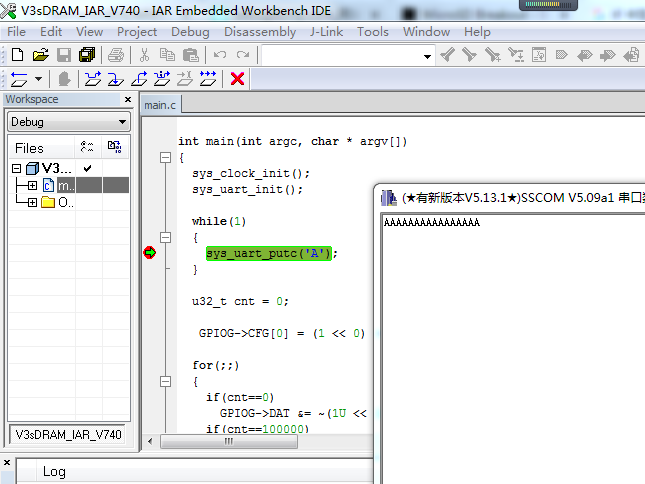Select the V3sDRAM_IAR_V740 workspace tab

[68, 434]
